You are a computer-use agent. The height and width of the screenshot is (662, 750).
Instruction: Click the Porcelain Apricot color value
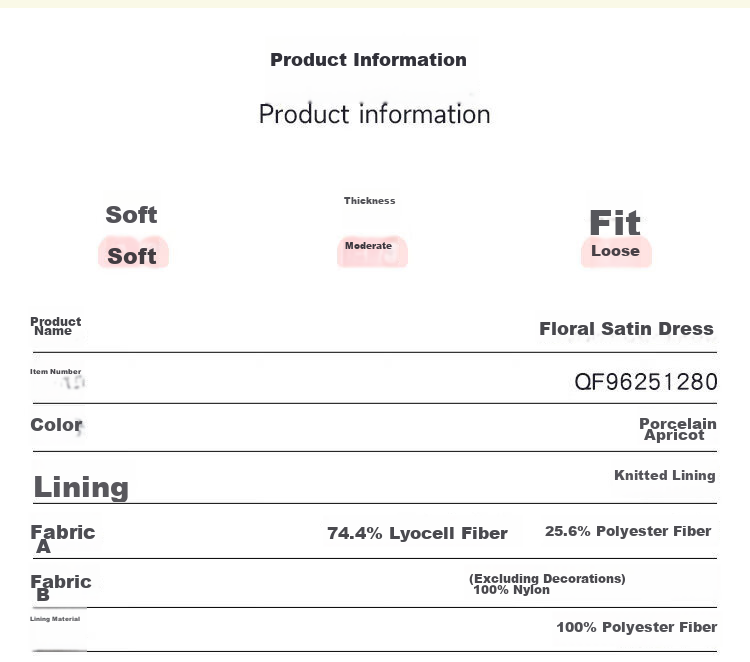[x=677, y=429]
